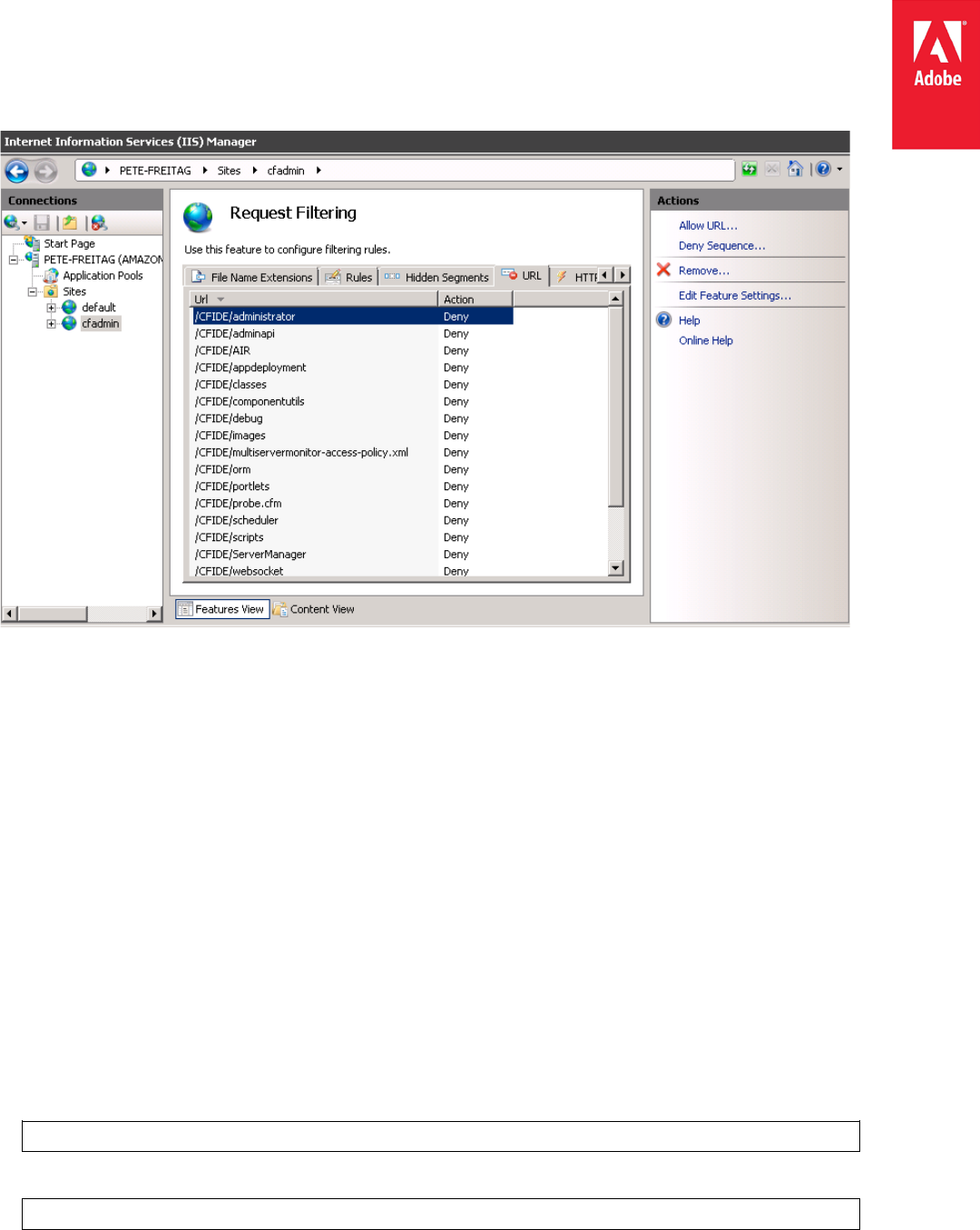
Task: Click the globe icon in the address bar
Action: click(x=89, y=170)
